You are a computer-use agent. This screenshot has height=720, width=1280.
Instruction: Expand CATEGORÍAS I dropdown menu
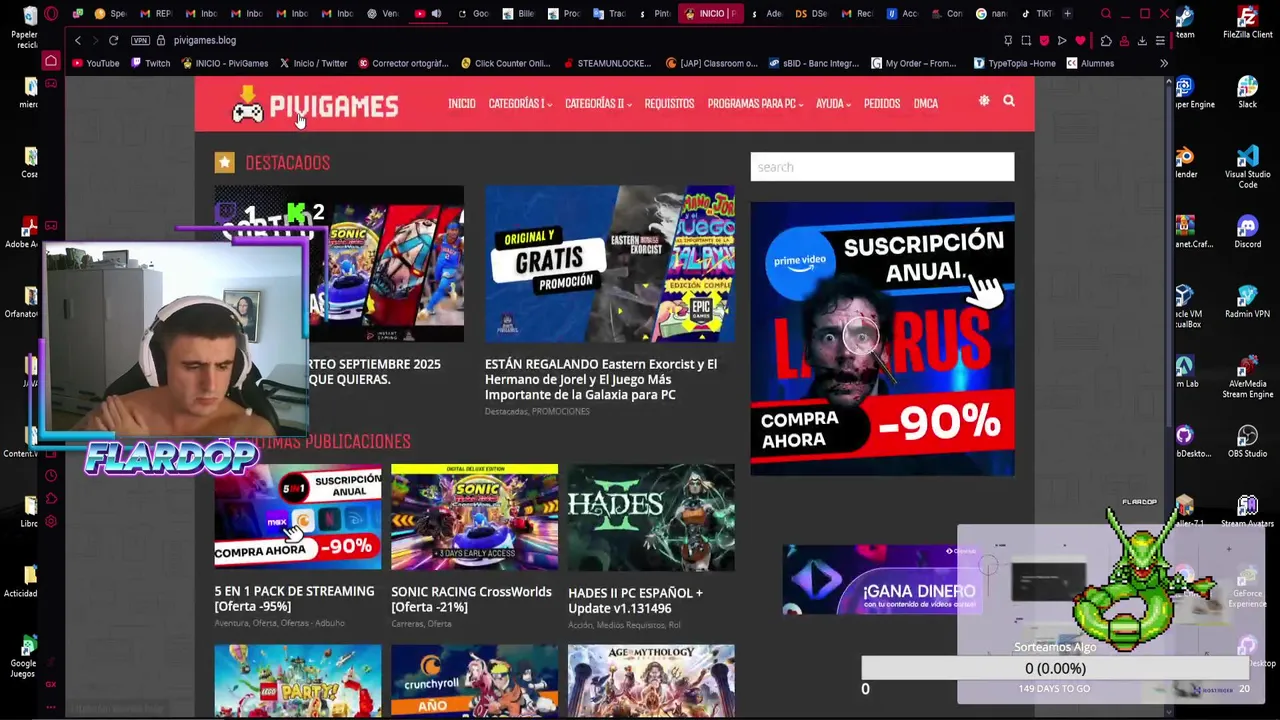click(519, 104)
